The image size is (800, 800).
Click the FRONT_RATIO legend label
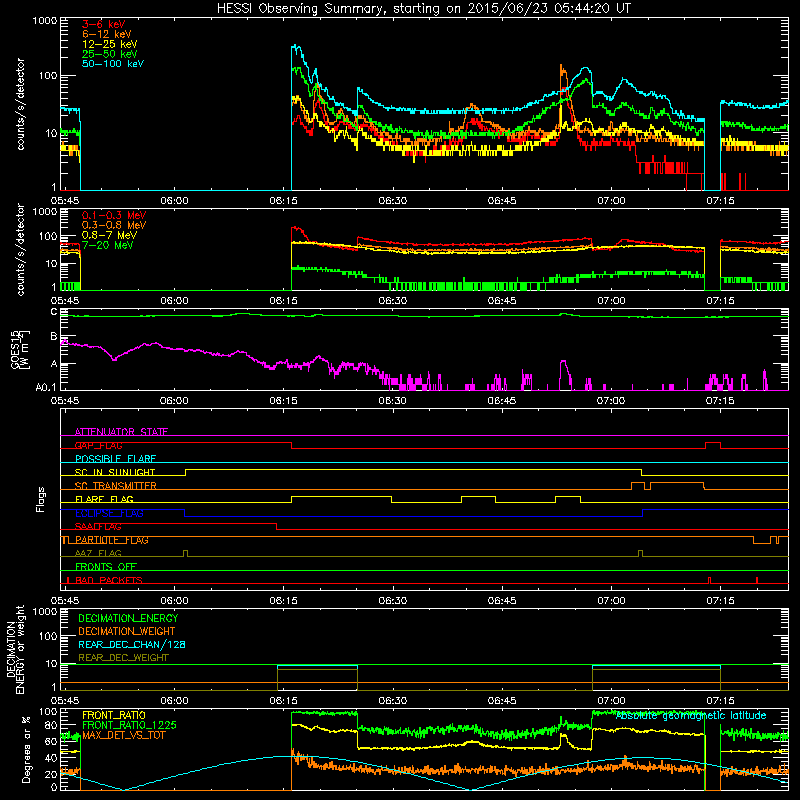point(114,715)
